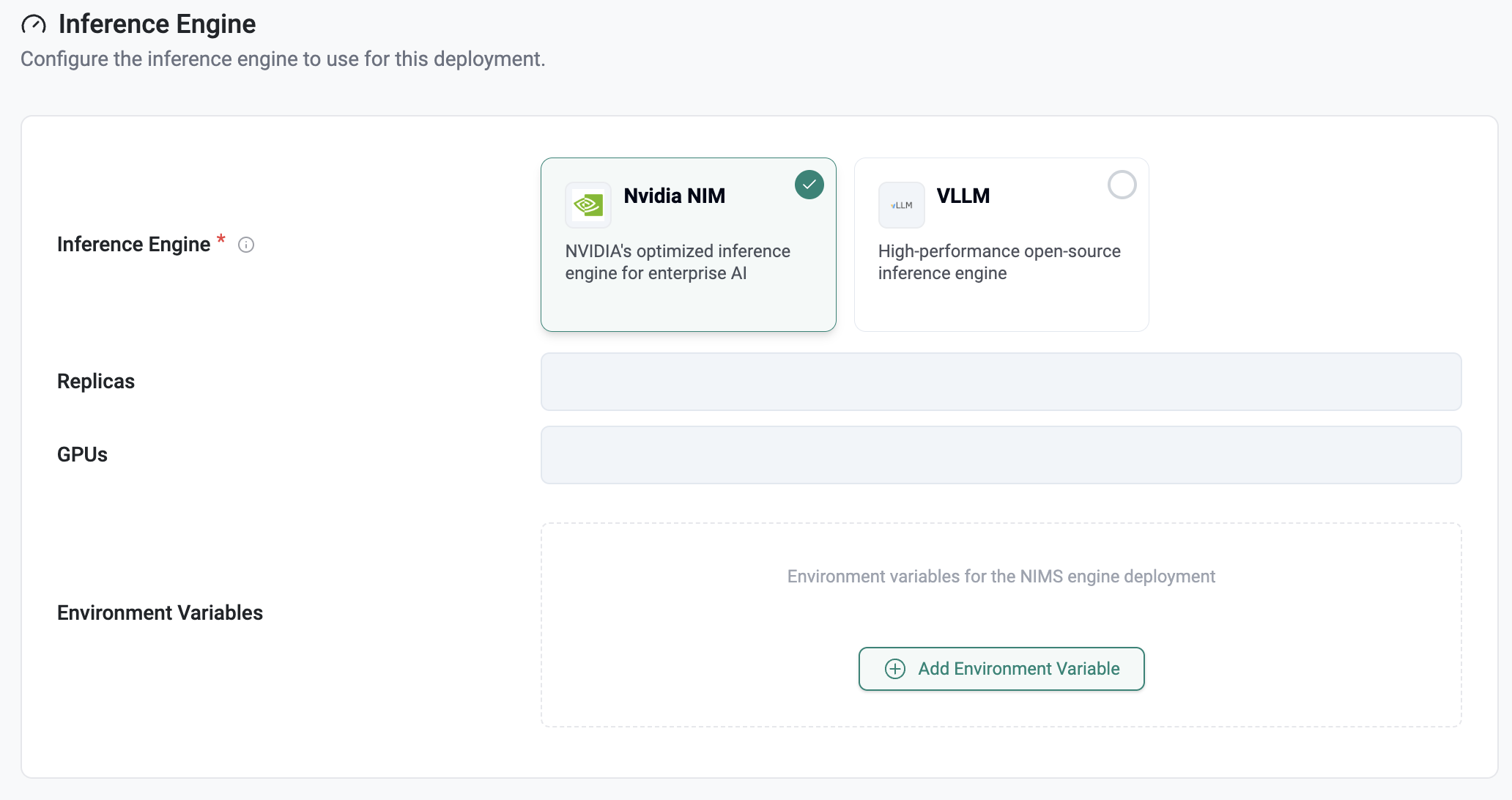Click the Nvidia logo icon

coord(588,205)
